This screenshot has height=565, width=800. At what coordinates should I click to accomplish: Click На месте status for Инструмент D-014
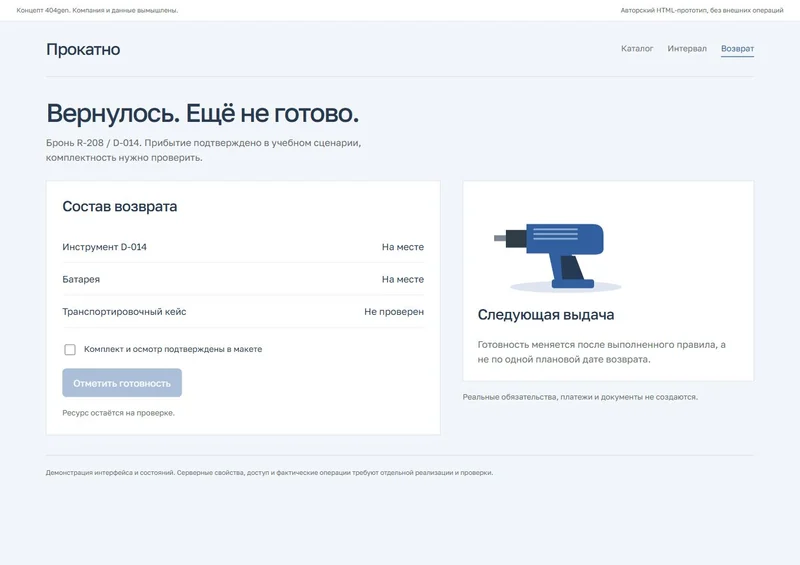(x=403, y=247)
